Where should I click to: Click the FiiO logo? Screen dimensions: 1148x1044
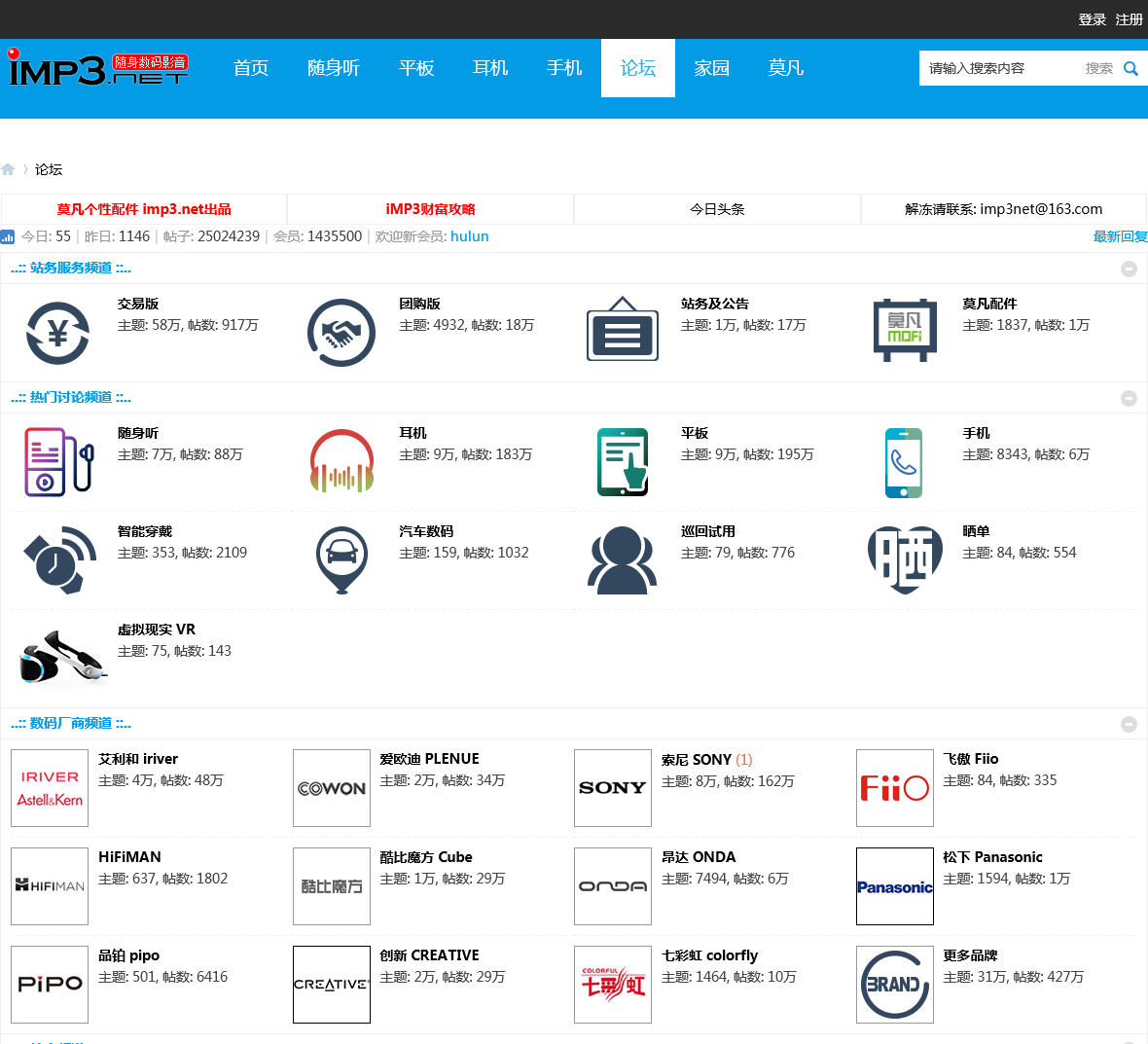(x=895, y=788)
